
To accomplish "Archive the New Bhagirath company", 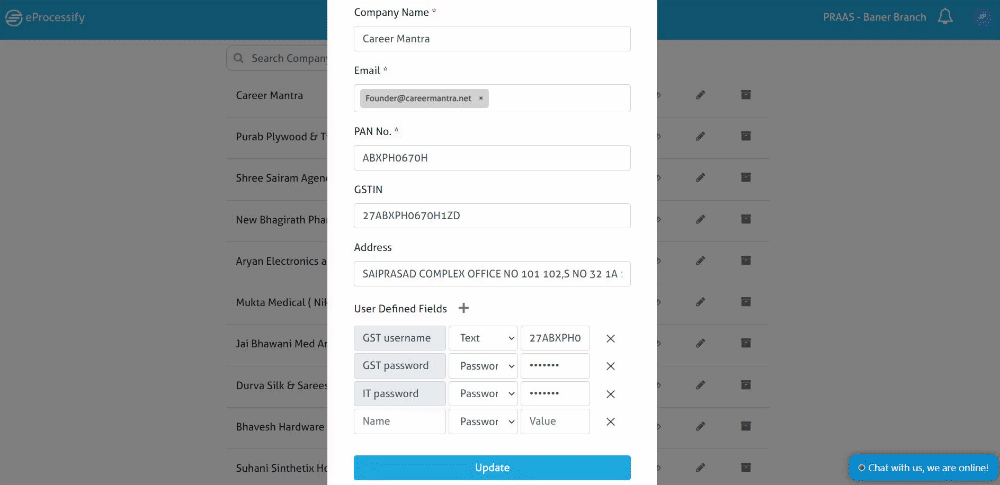I will point(746,219).
